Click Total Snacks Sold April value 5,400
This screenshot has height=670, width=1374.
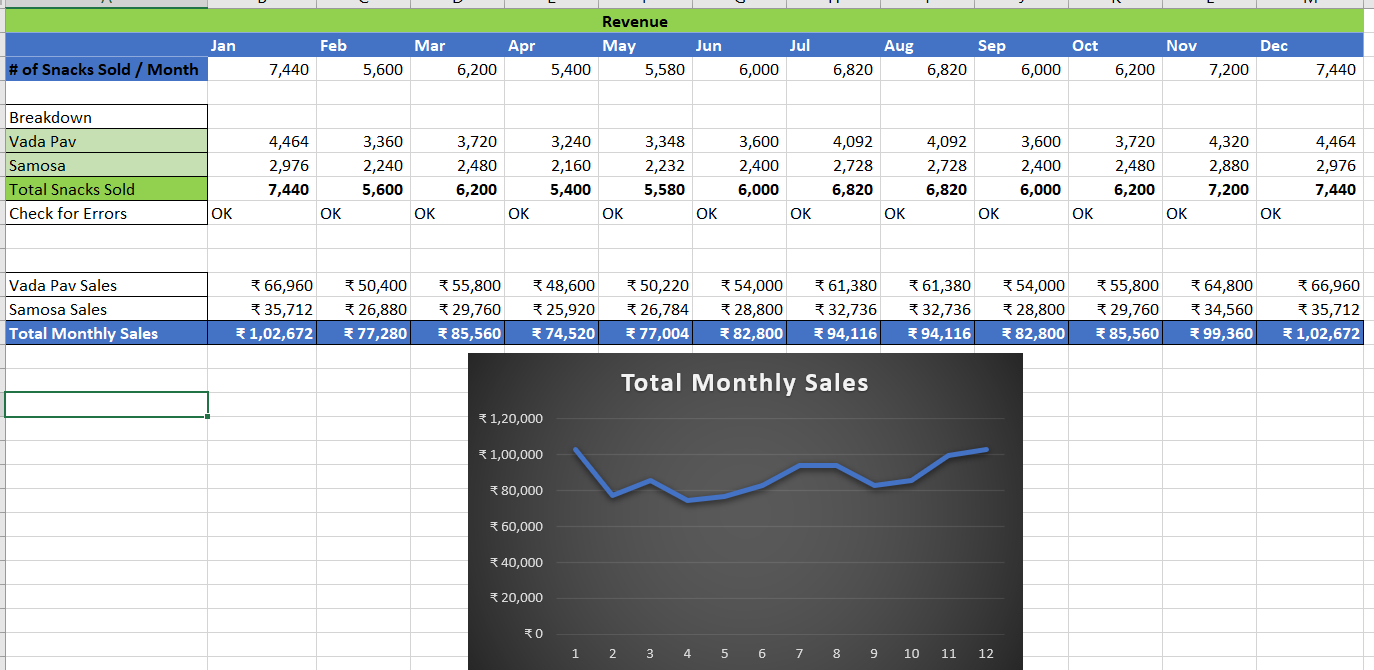coord(551,189)
